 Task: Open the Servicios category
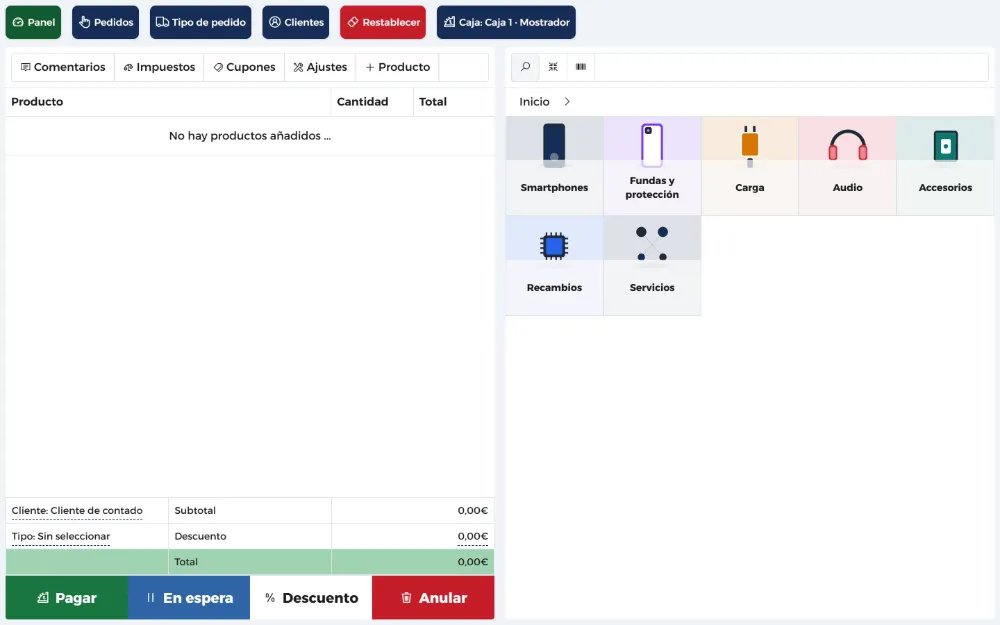point(652,265)
